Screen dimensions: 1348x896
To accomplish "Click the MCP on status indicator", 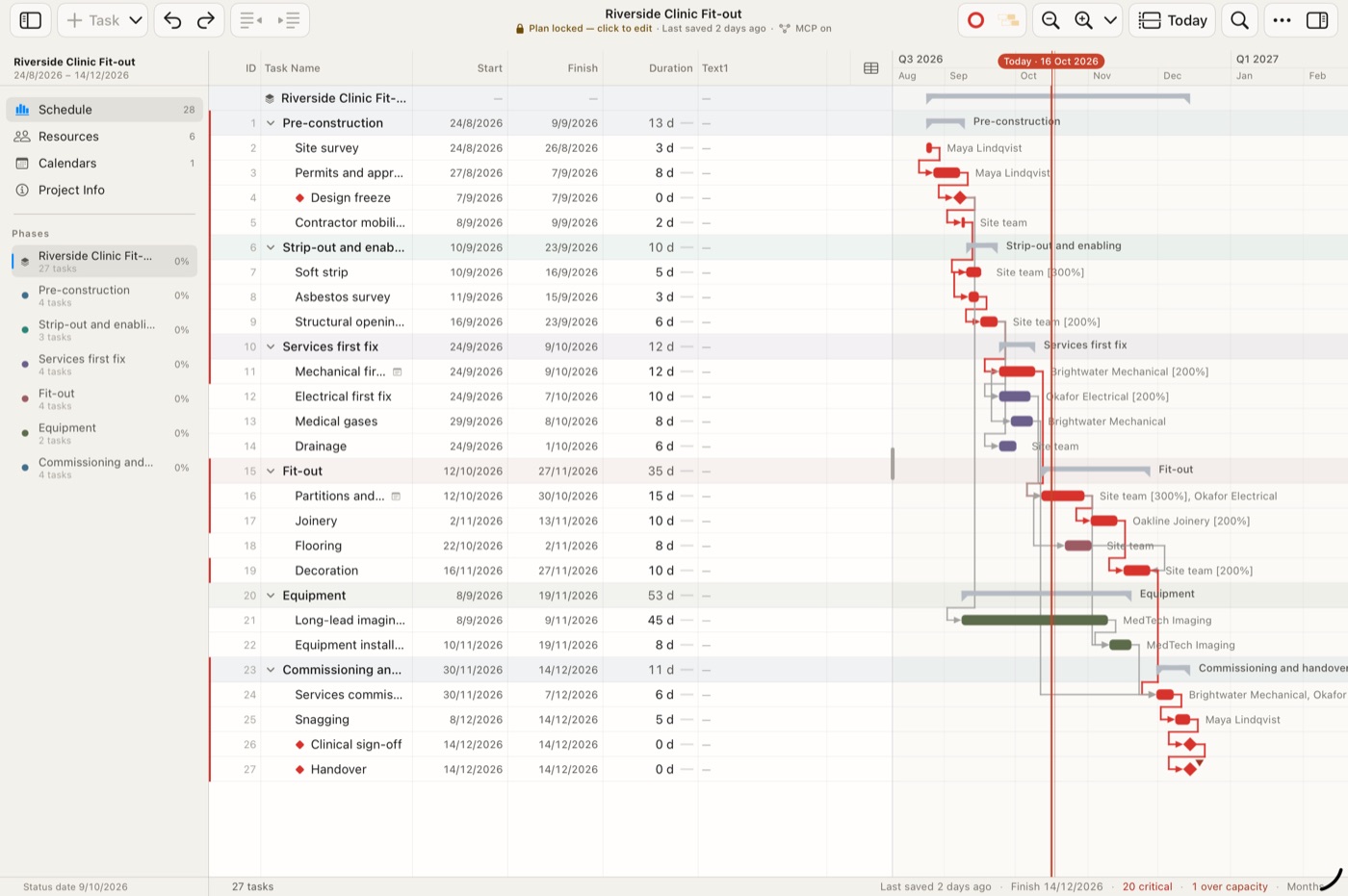I will pyautogui.click(x=805, y=29).
